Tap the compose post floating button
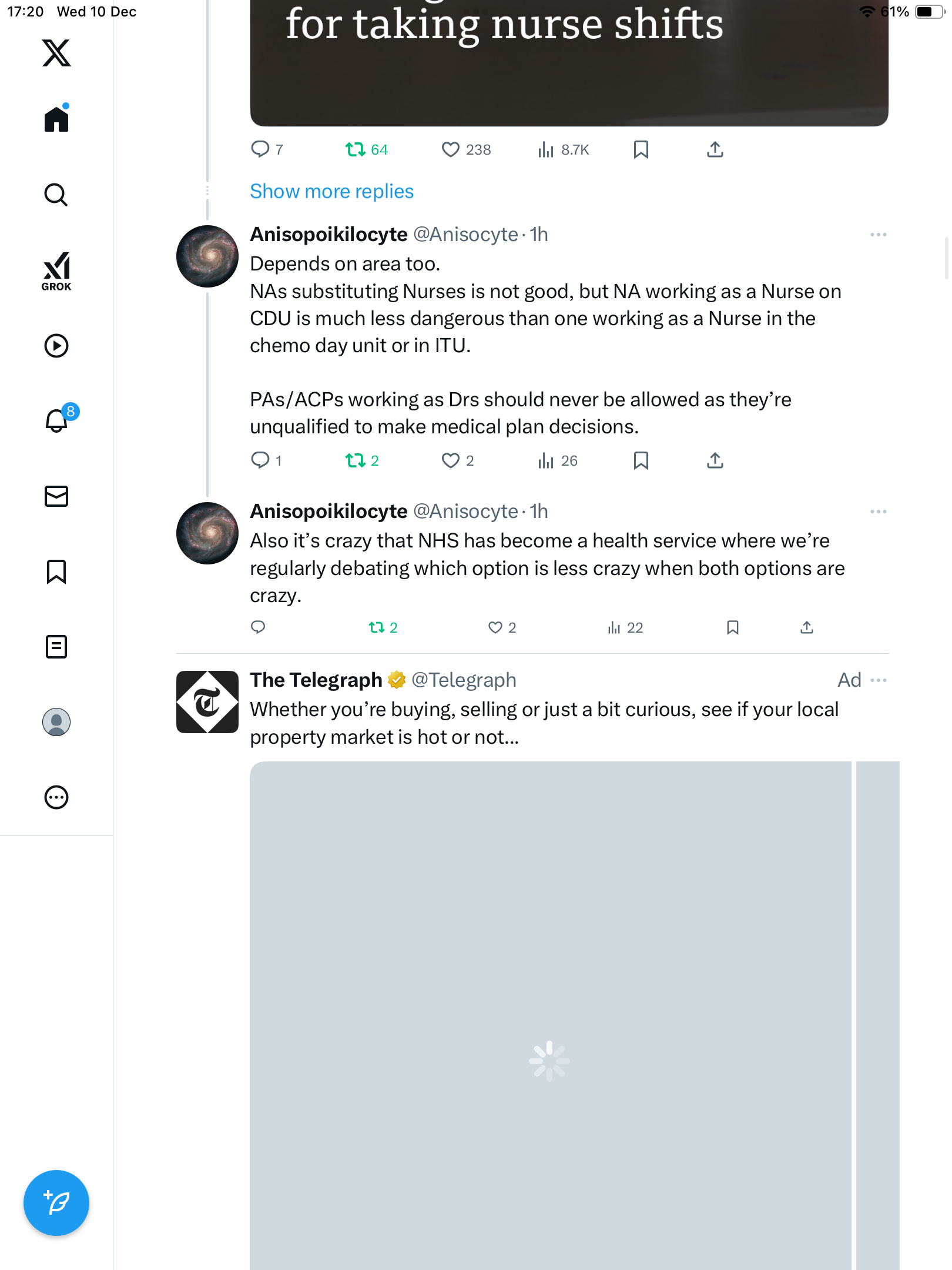 pos(56,1203)
